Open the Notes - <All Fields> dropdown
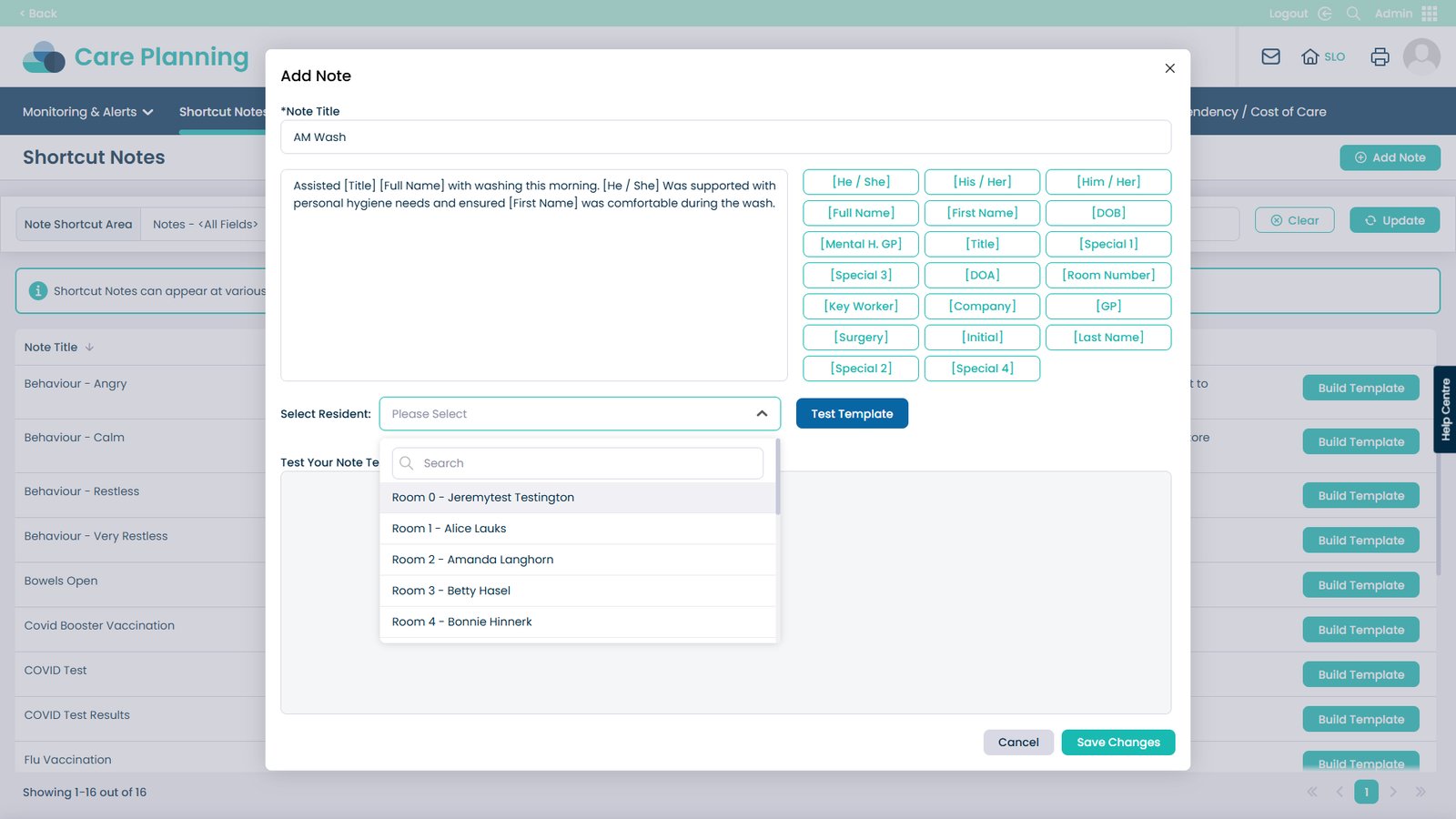The width and height of the screenshot is (1456, 819). (205, 224)
